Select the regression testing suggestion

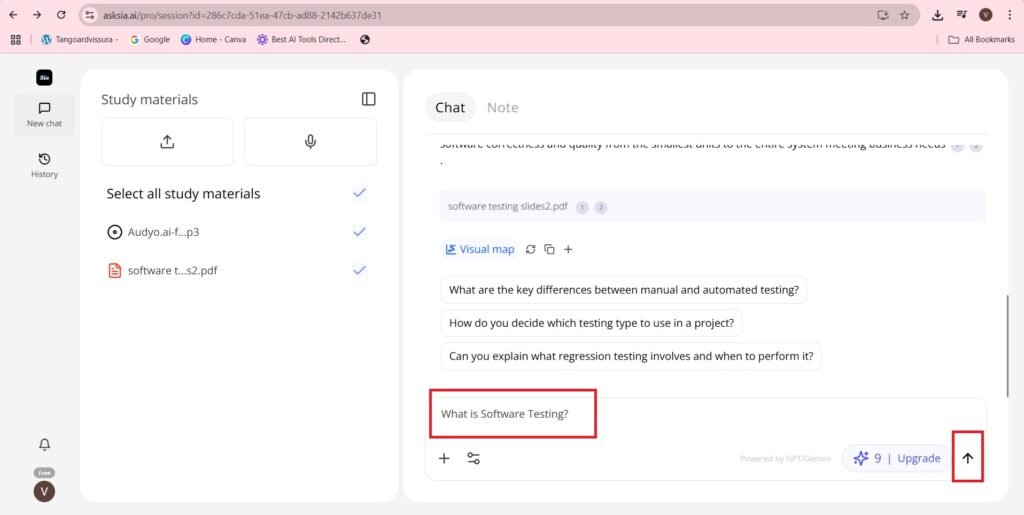[631, 356]
